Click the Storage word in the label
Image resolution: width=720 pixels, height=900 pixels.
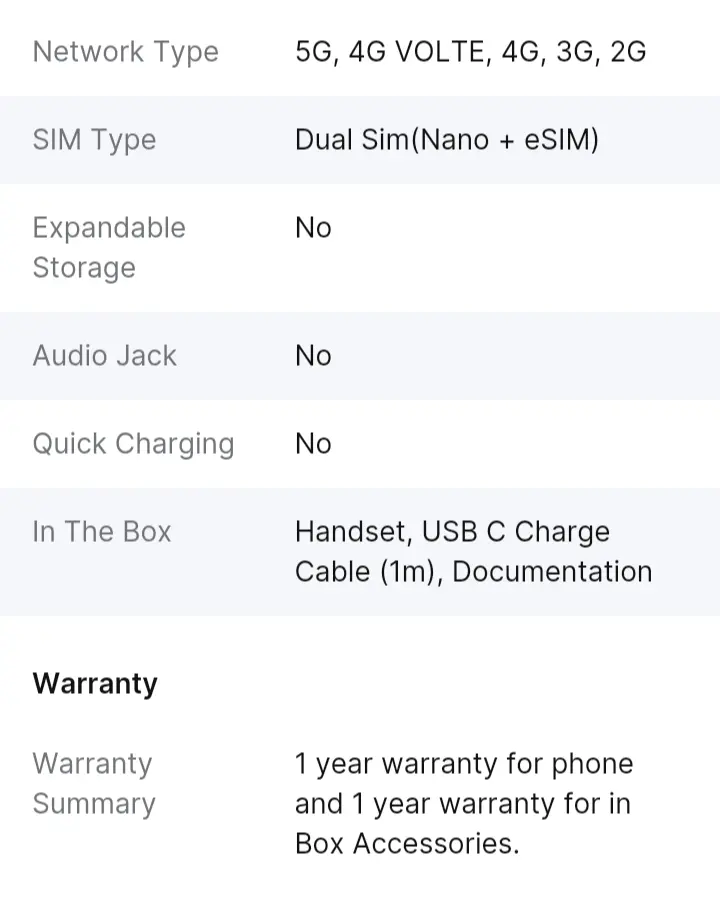(84, 269)
